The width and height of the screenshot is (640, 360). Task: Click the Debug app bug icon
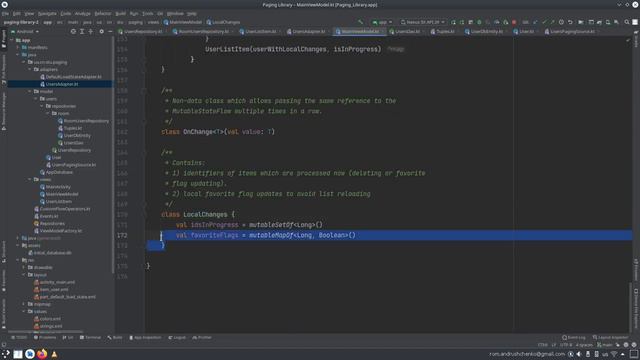[x=479, y=22]
